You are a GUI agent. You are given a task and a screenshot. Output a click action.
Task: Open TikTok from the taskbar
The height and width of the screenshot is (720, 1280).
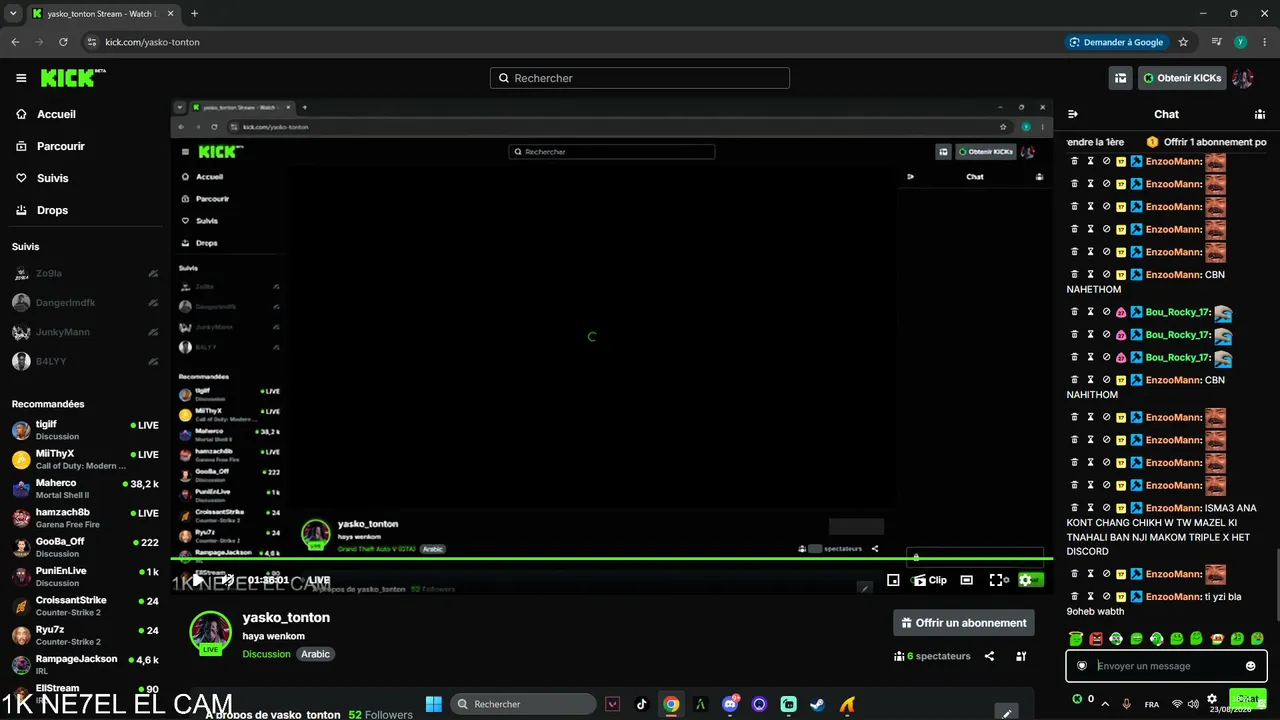[642, 704]
